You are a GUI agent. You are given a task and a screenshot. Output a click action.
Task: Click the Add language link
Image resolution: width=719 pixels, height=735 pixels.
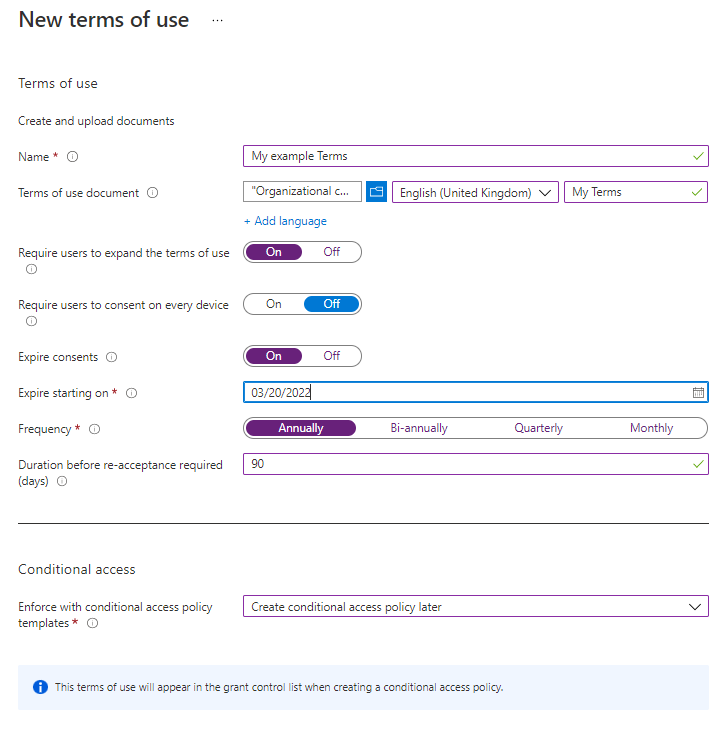[285, 221]
